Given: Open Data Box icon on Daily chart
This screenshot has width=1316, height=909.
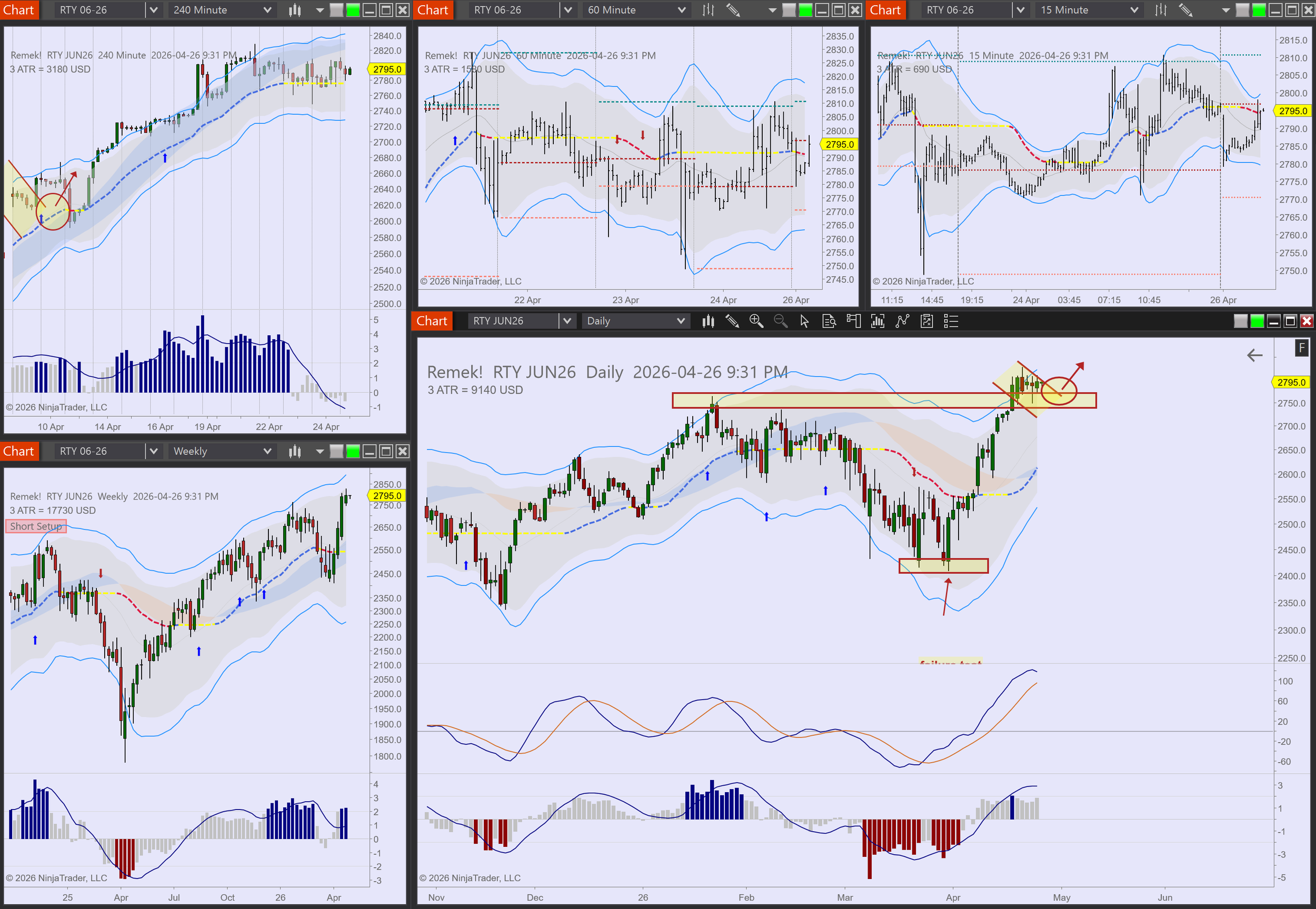Looking at the screenshot, I should (829, 321).
